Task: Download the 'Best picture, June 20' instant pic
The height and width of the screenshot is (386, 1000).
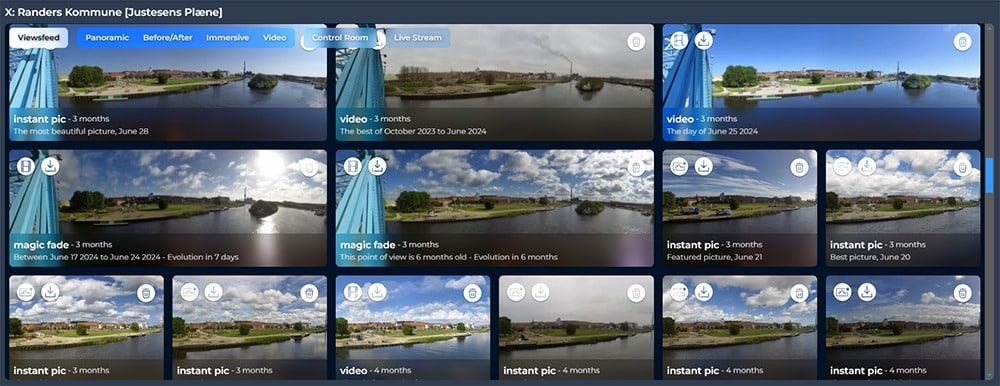Action: tap(867, 167)
